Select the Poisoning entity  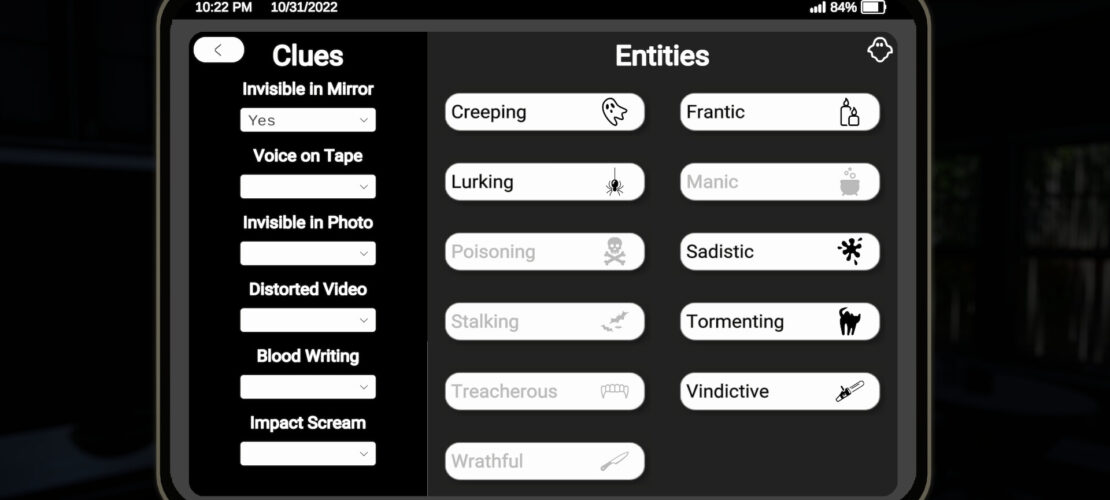(x=544, y=252)
